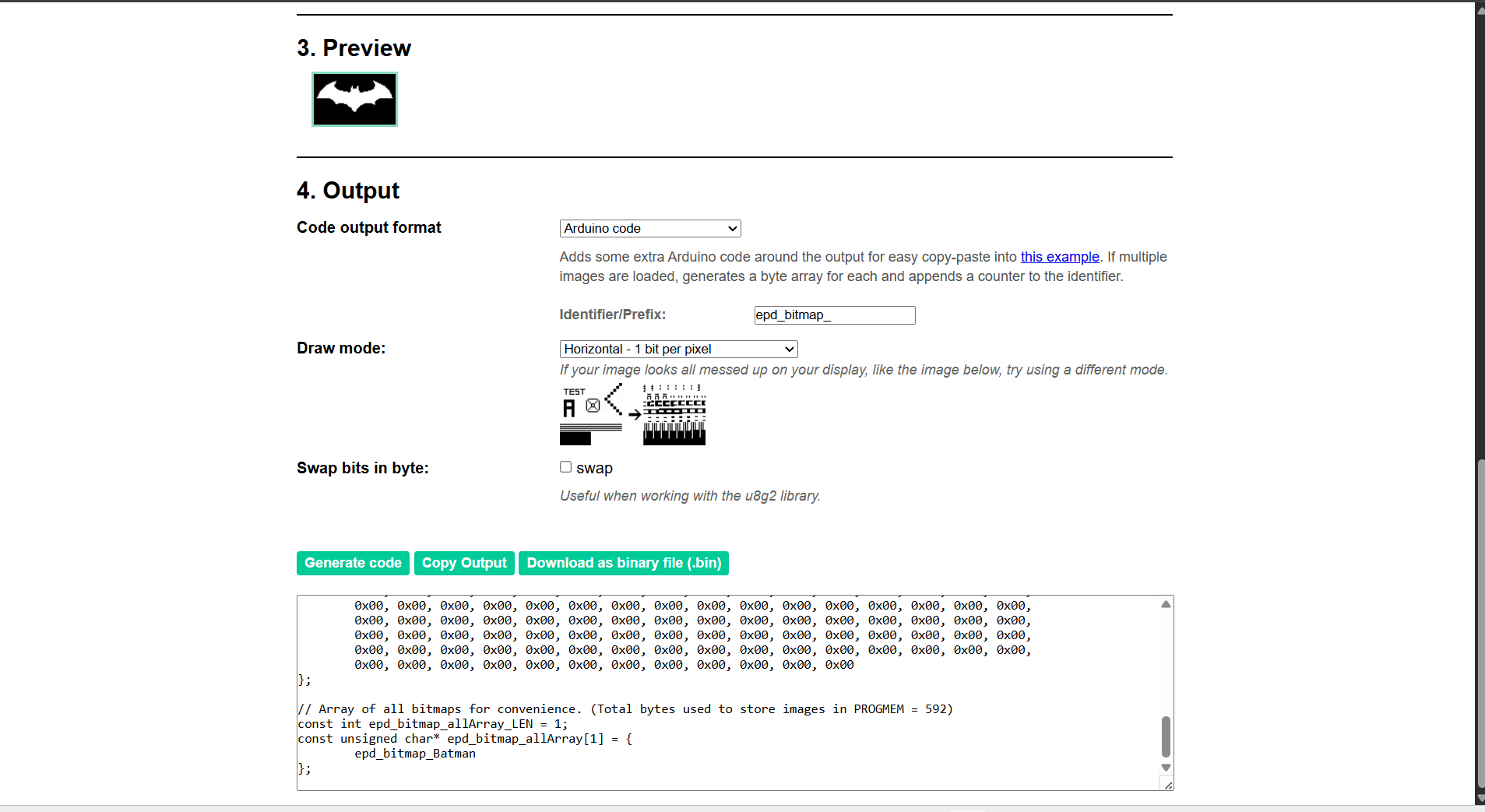Enable the swap bits checkbox
The image size is (1485, 812).
[x=566, y=467]
